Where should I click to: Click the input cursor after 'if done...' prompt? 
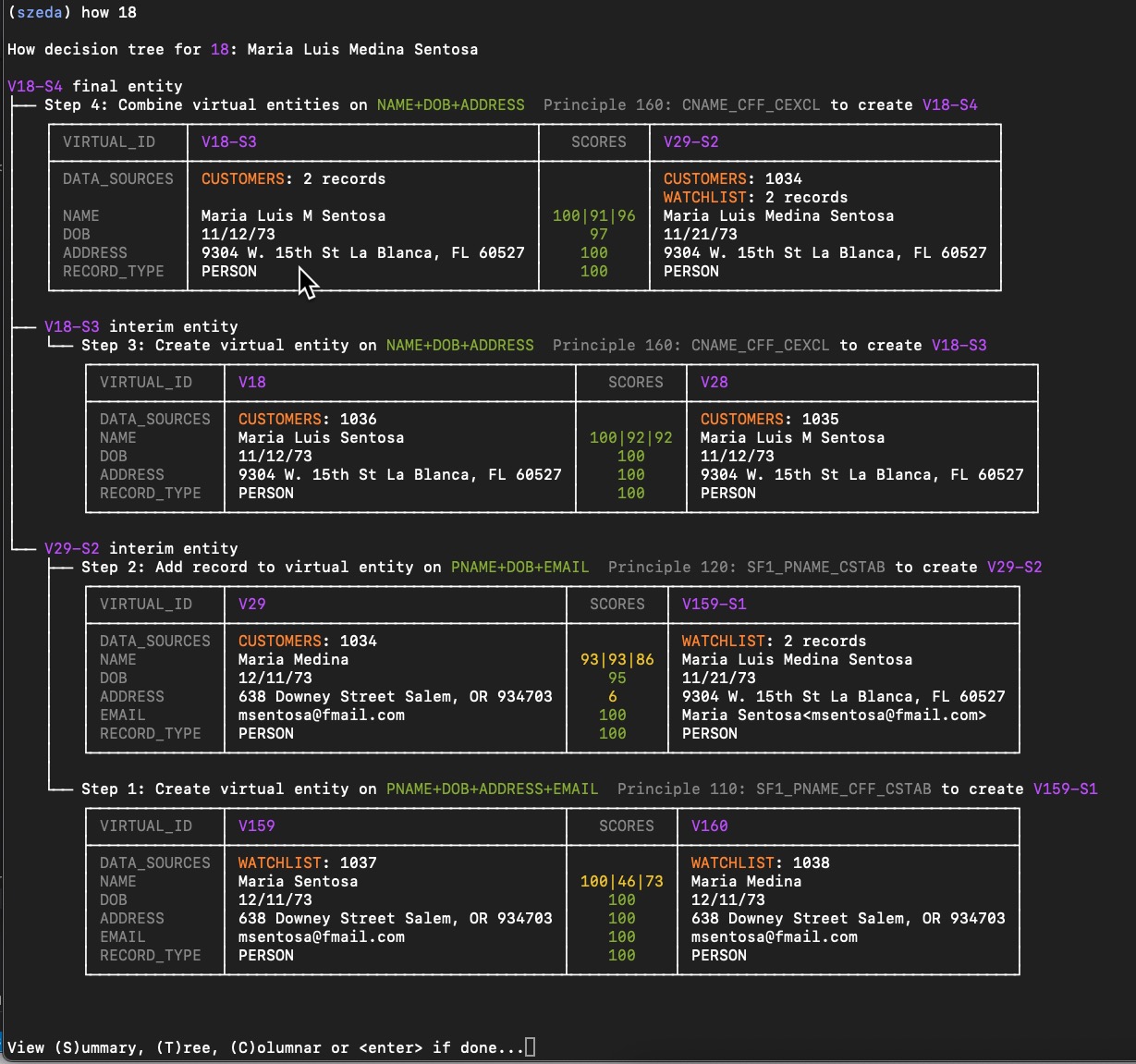(x=530, y=1047)
